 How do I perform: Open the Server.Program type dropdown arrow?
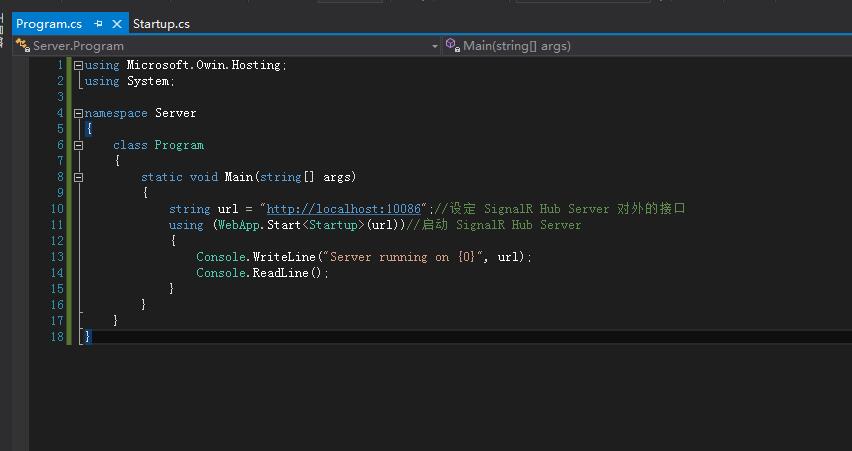(435, 46)
